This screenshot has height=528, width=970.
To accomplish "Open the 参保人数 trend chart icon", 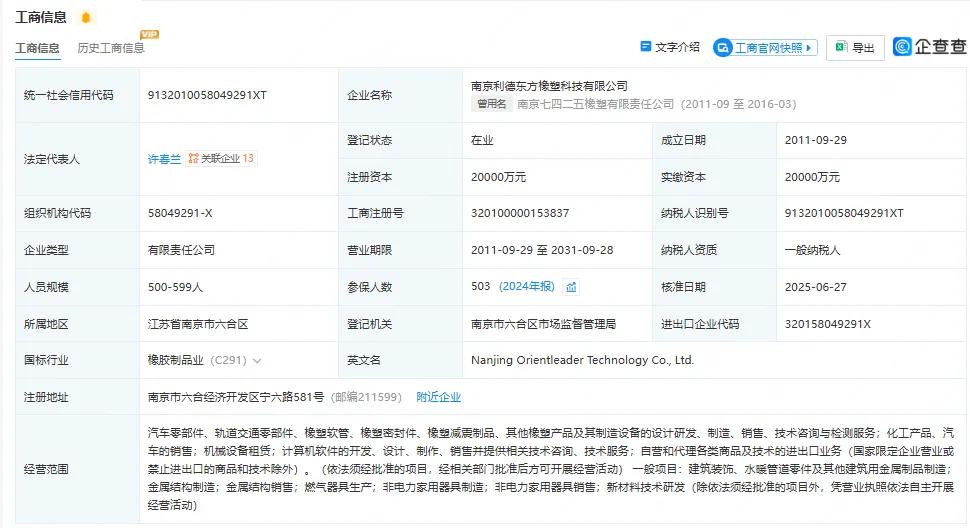I will (x=572, y=287).
